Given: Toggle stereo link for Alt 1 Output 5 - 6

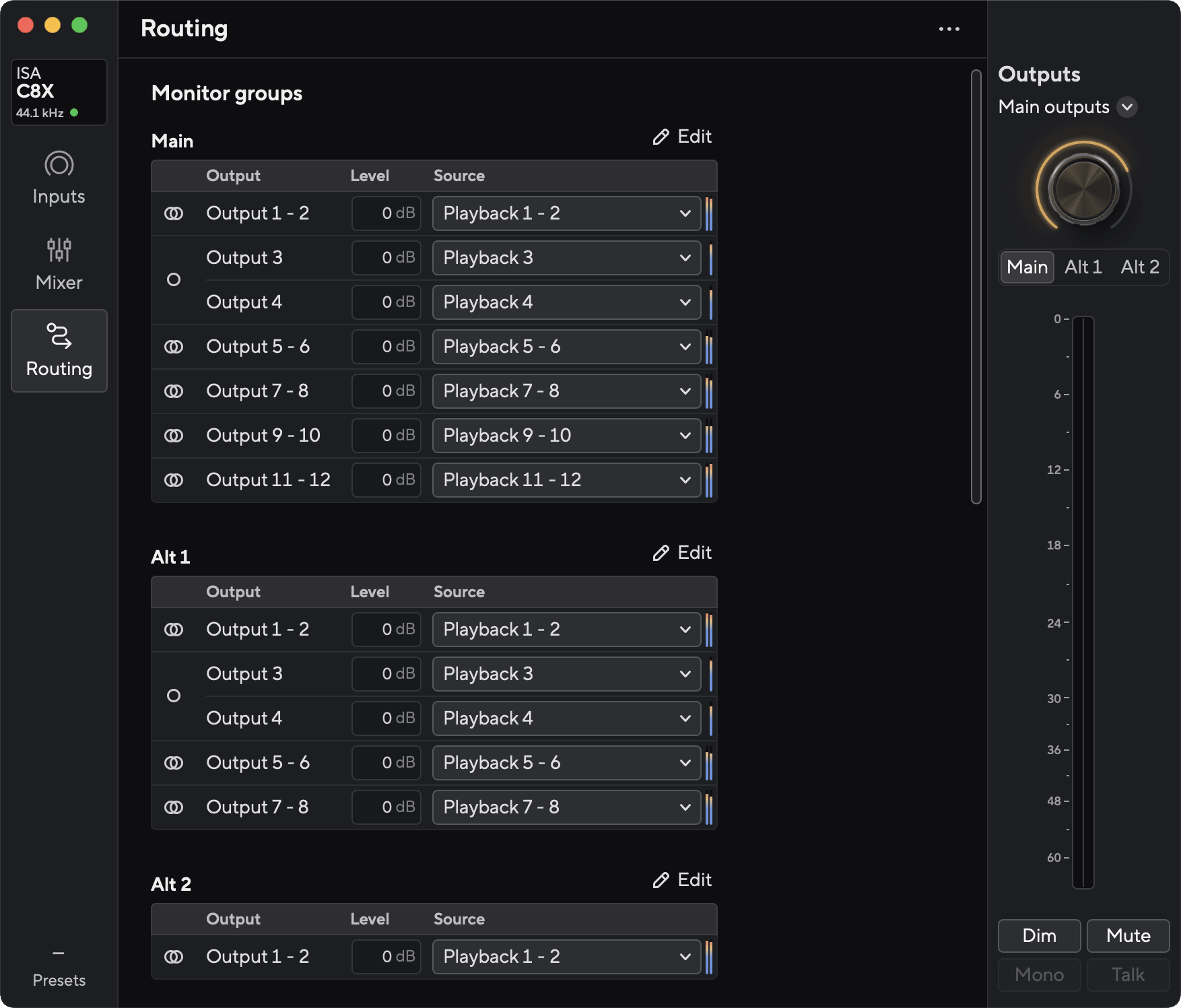Looking at the screenshot, I should pyautogui.click(x=174, y=763).
